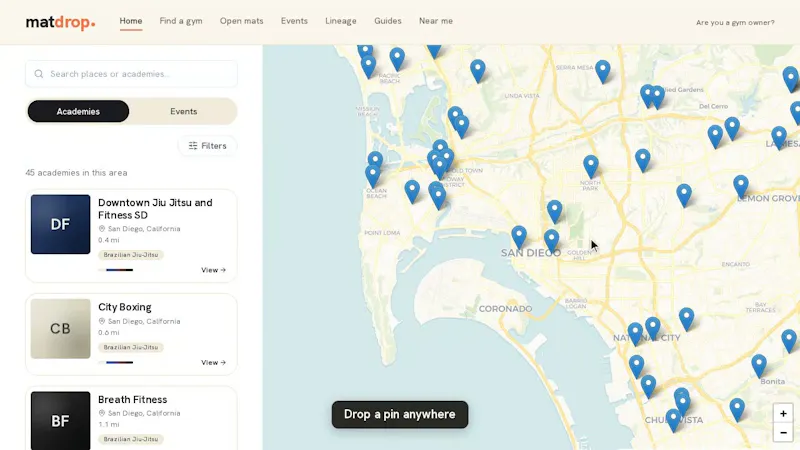
Task: Focus the search places or academies field
Action: click(x=131, y=74)
